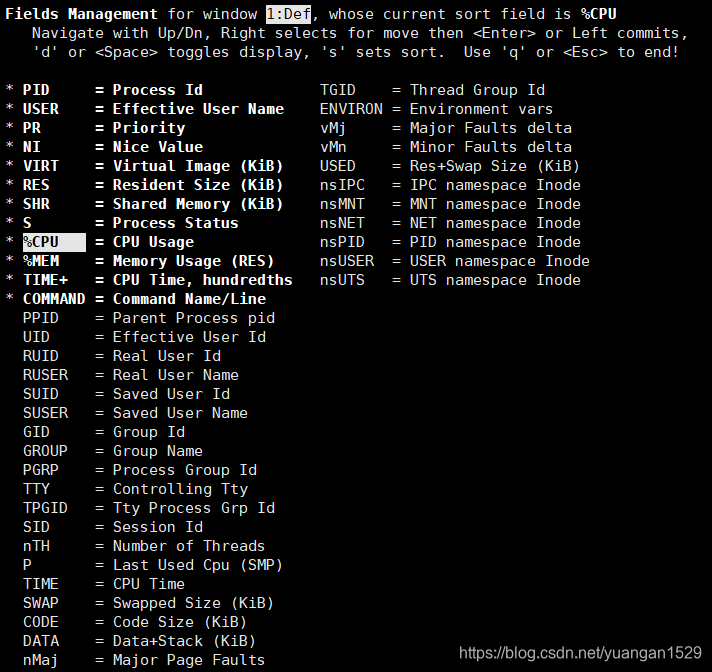Image resolution: width=712 pixels, height=672 pixels.
Task: Select the COMMAND field entry
Action: pyautogui.click(x=136, y=299)
